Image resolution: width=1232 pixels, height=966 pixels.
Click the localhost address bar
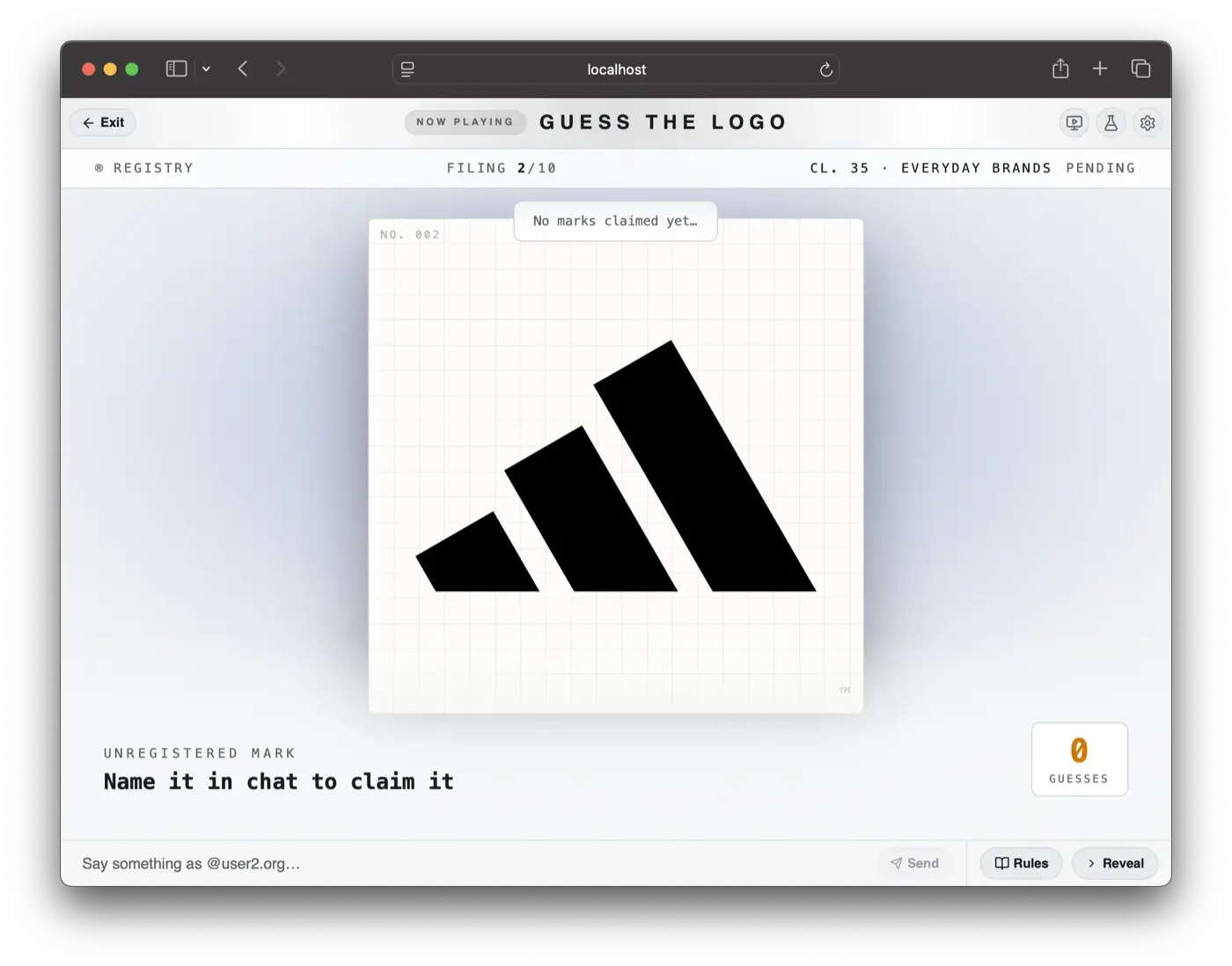[616, 70]
